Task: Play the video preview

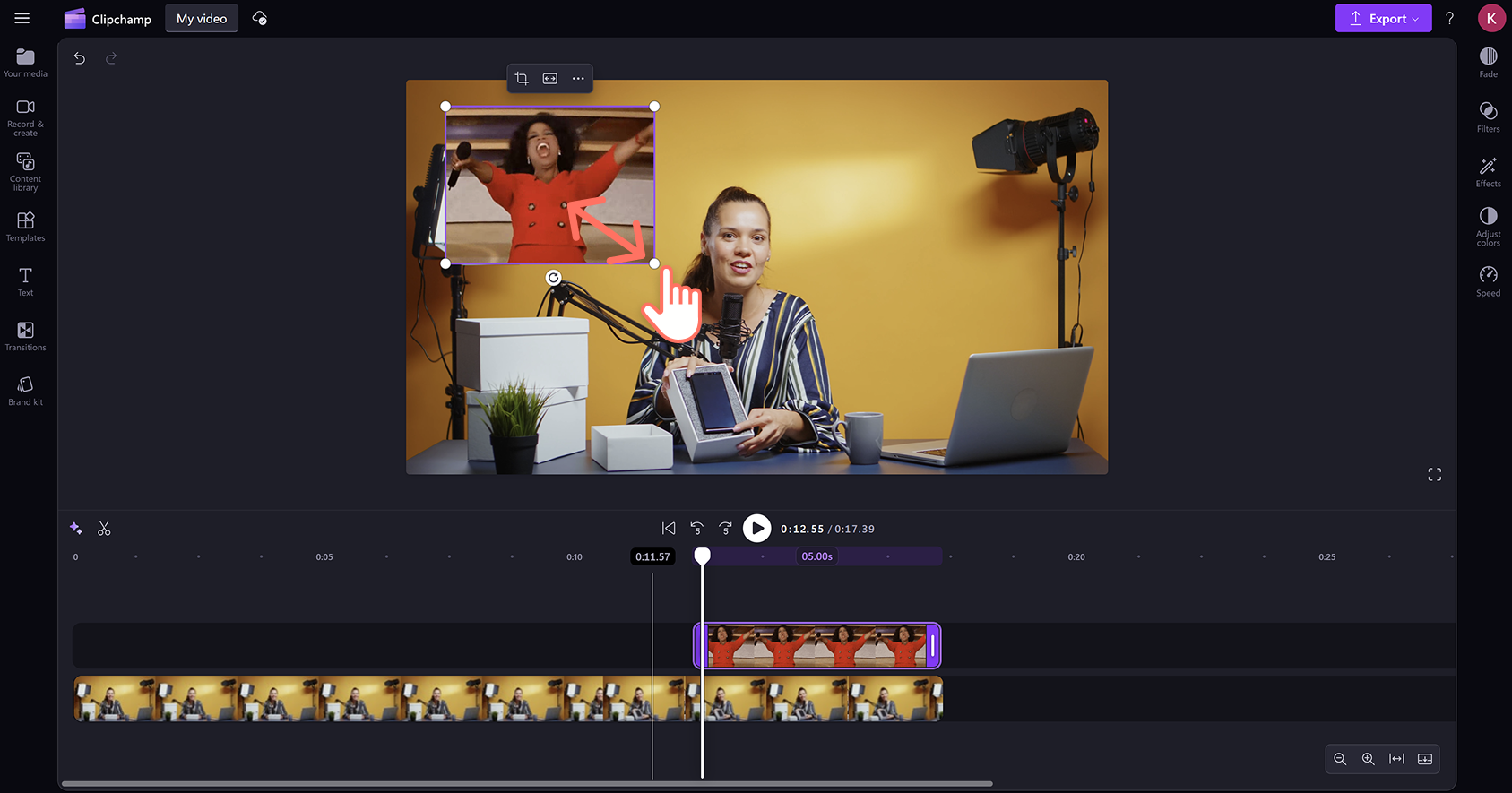Action: (x=756, y=529)
